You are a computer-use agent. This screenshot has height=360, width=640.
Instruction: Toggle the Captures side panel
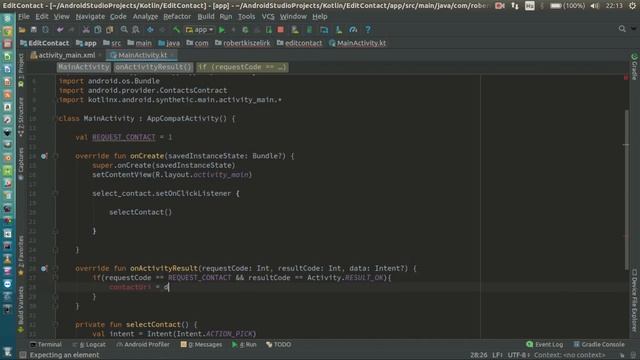21,164
